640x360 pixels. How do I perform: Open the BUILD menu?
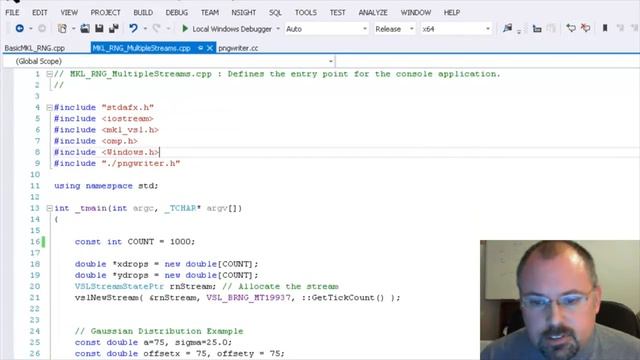[x=143, y=13]
